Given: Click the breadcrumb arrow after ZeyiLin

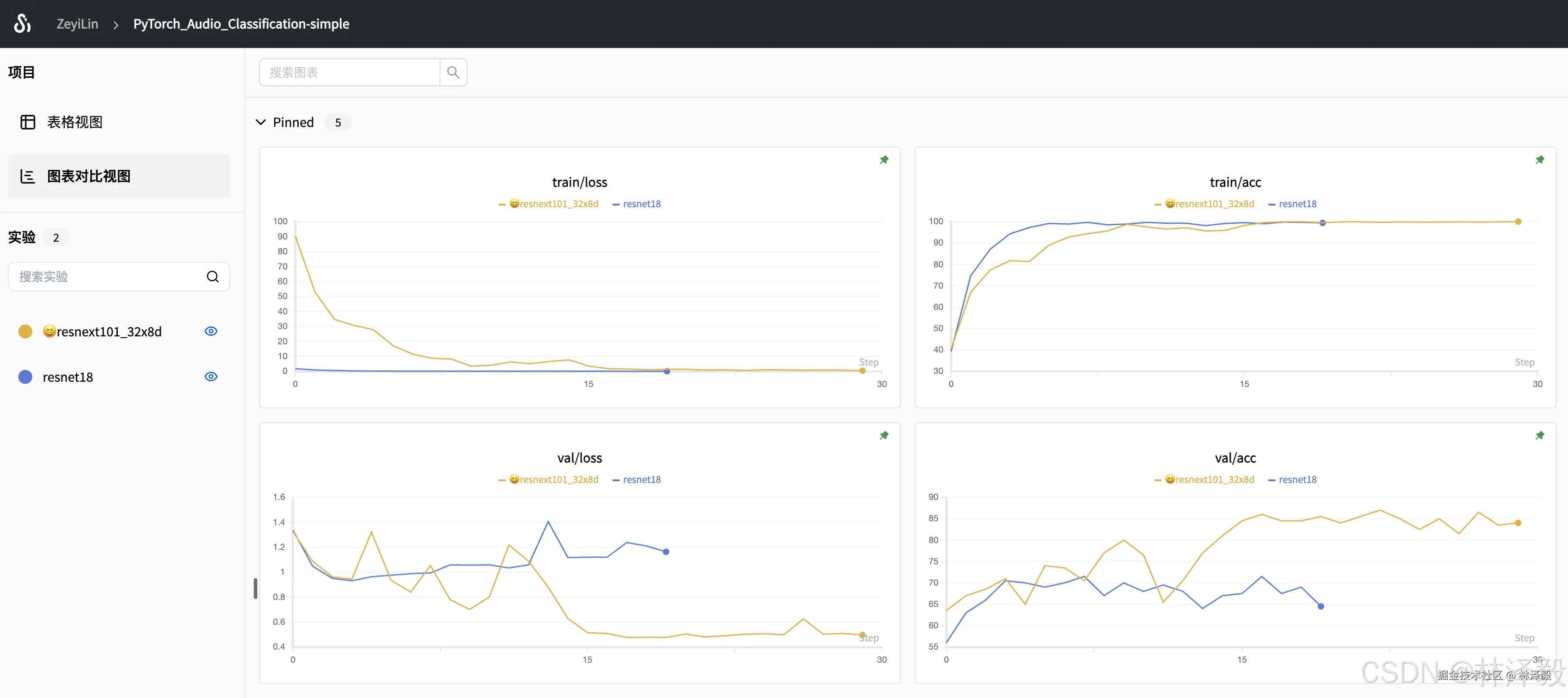Looking at the screenshot, I should [116, 24].
